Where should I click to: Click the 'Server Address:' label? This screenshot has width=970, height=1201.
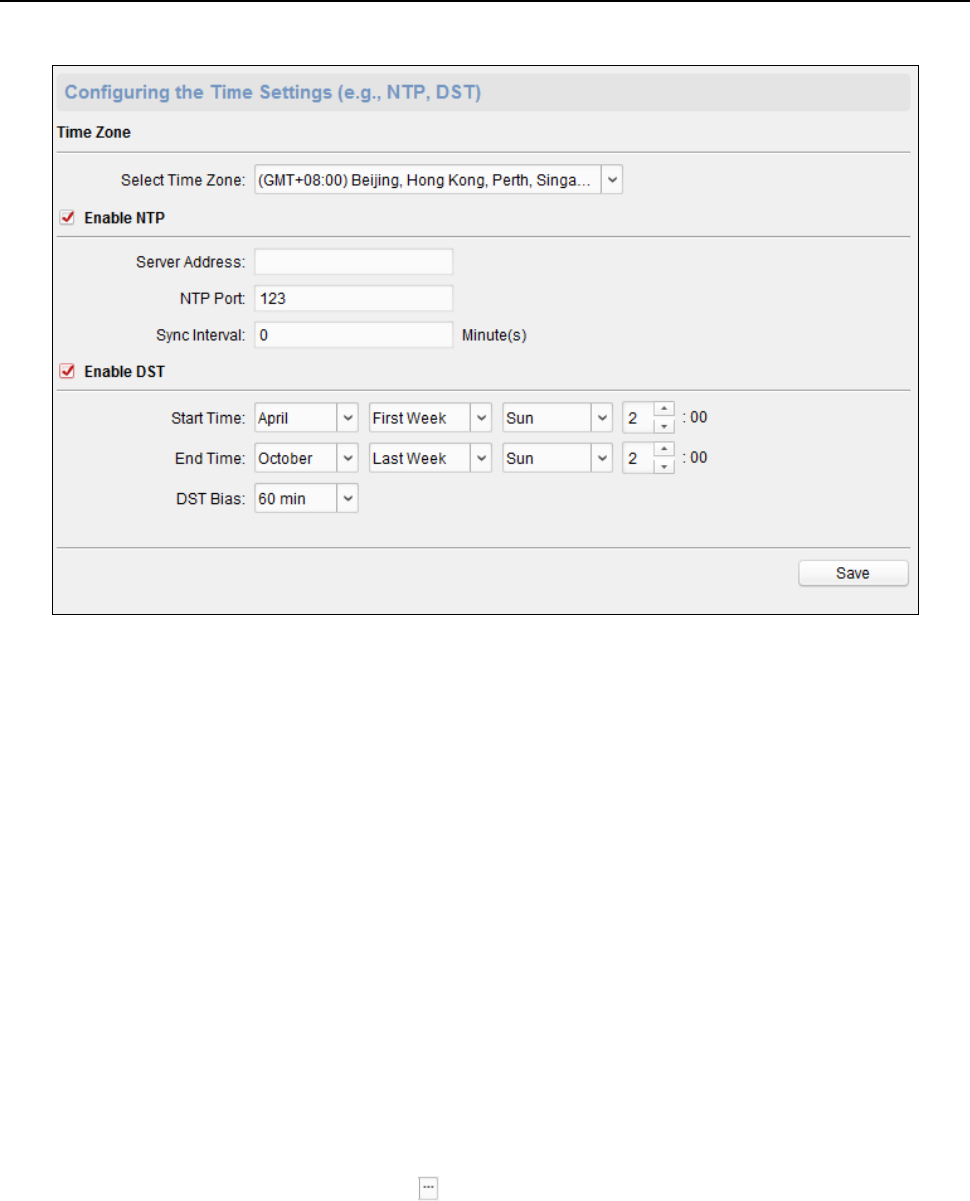point(191,262)
